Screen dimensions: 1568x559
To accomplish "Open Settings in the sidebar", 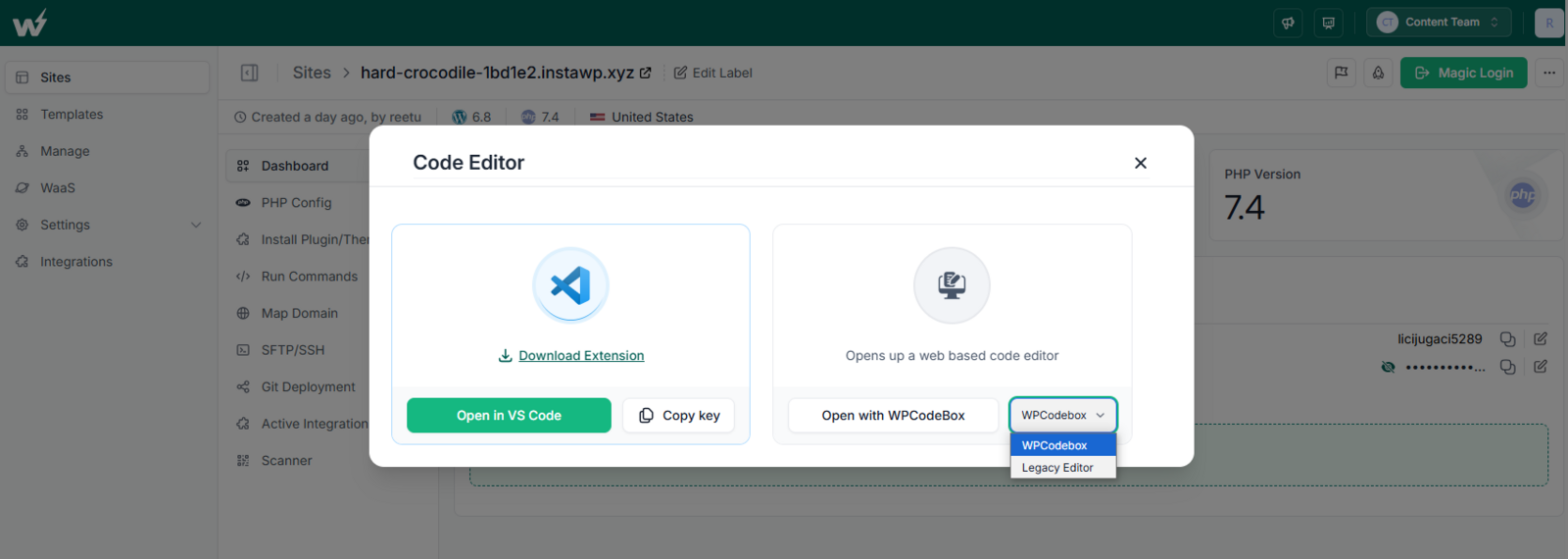I will (65, 225).
